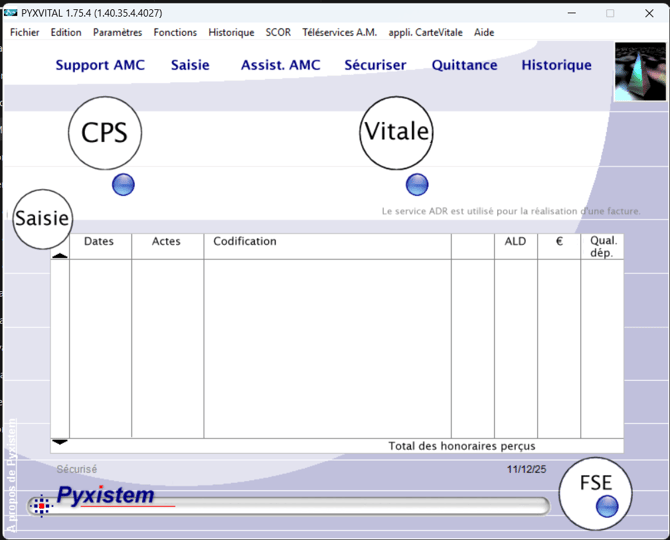Click the table's scroll down arrow

60,442
